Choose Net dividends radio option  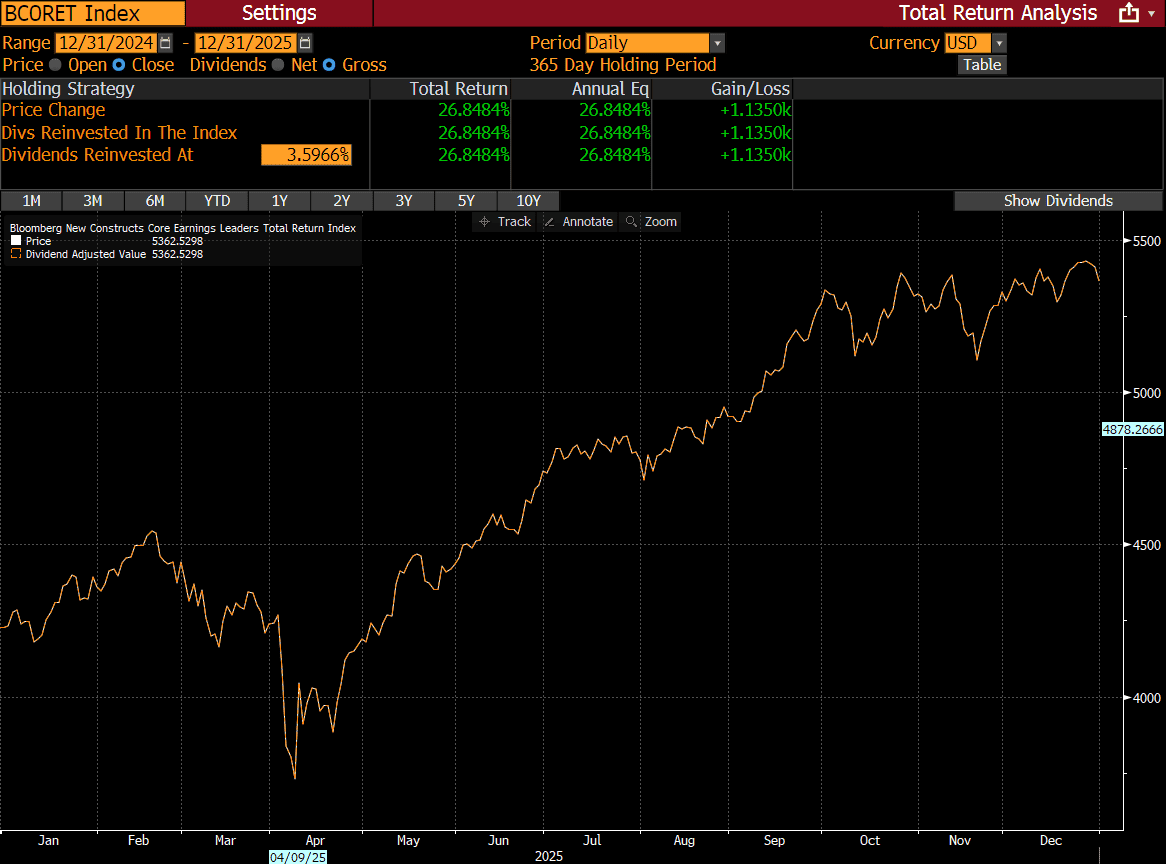278,65
